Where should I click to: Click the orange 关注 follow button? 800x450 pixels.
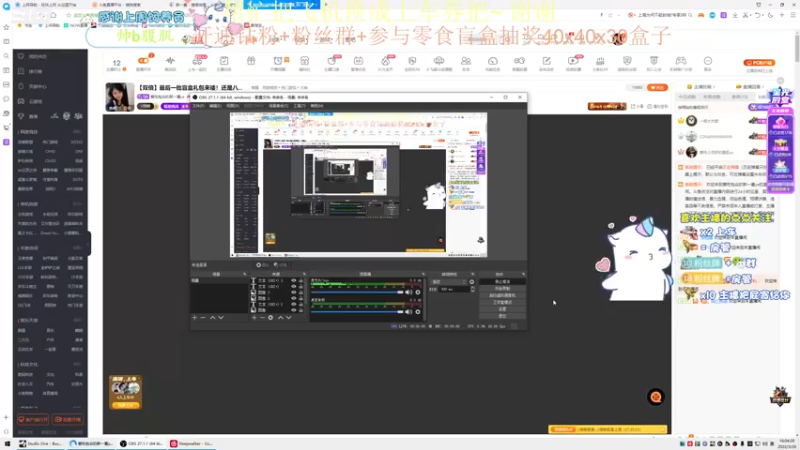coord(657,88)
